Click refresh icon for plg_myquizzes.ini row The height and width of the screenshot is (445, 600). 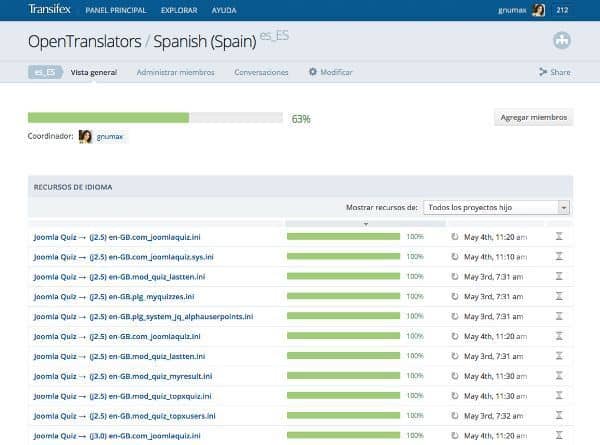click(x=455, y=297)
